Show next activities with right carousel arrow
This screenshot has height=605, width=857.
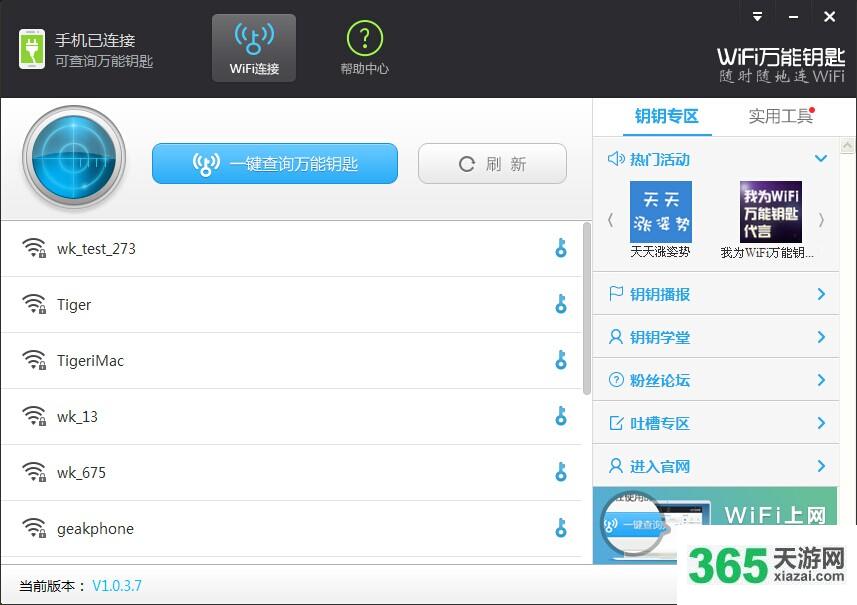click(x=821, y=220)
